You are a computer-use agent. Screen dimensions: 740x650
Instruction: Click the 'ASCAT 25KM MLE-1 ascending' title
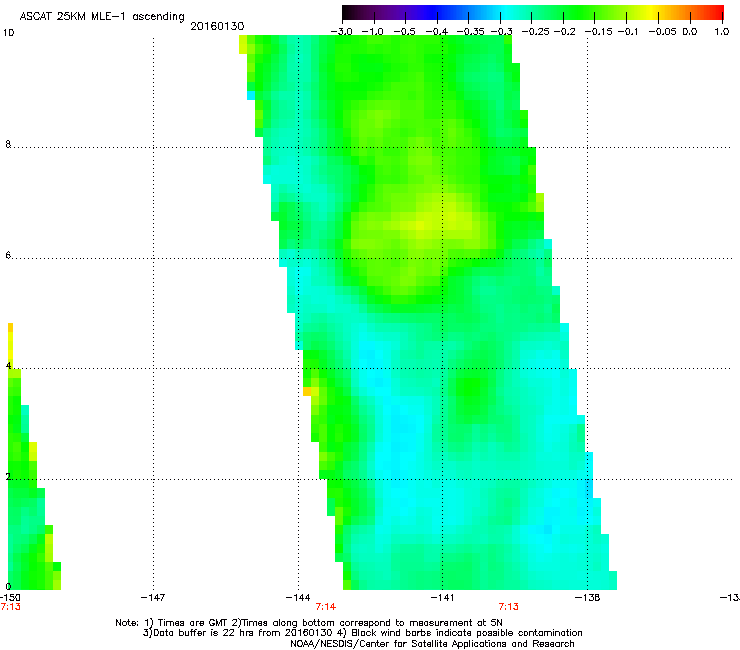point(102,17)
